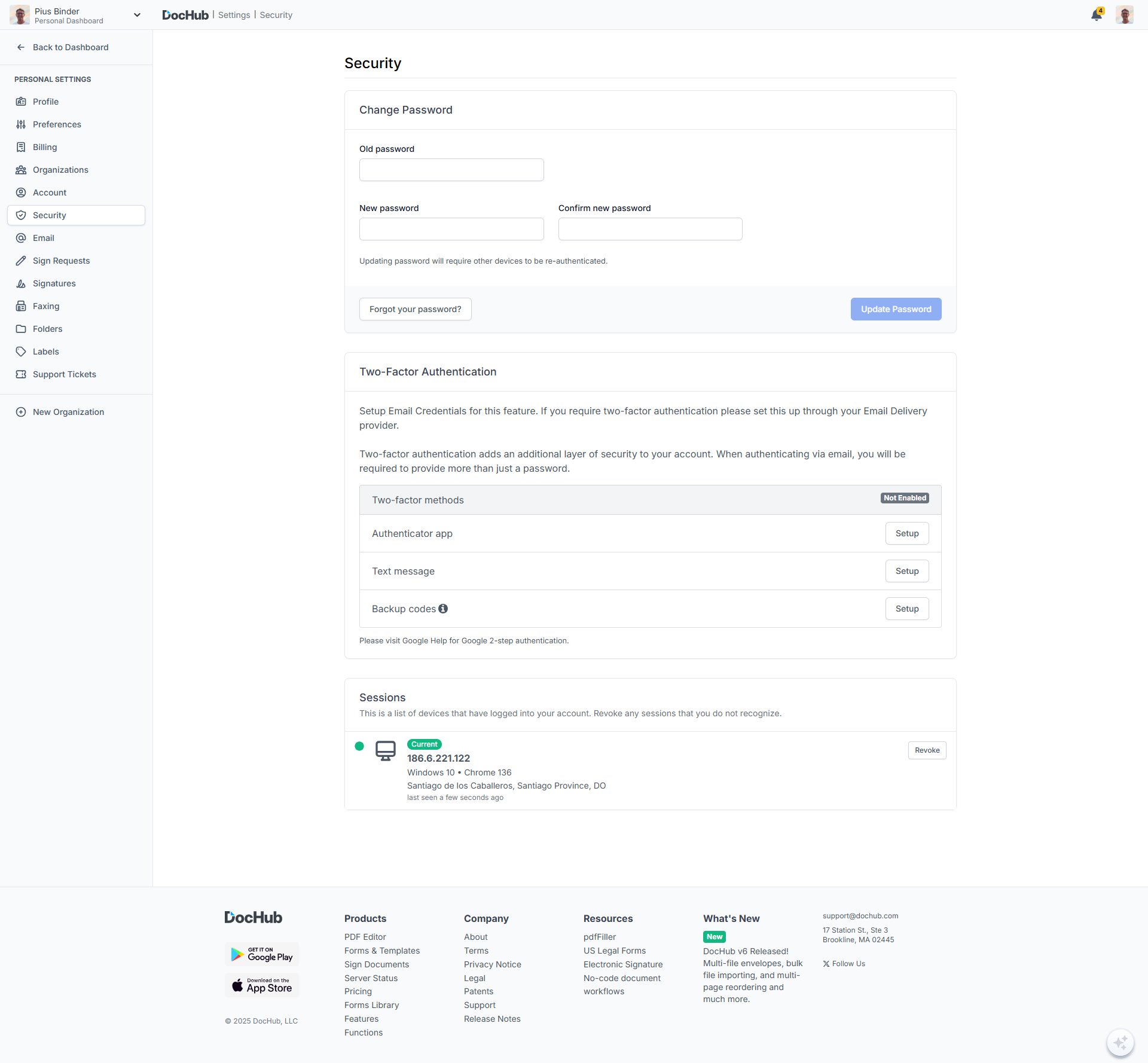This screenshot has width=1148, height=1063.
Task: Go to the Signatures settings page
Action: click(x=54, y=283)
